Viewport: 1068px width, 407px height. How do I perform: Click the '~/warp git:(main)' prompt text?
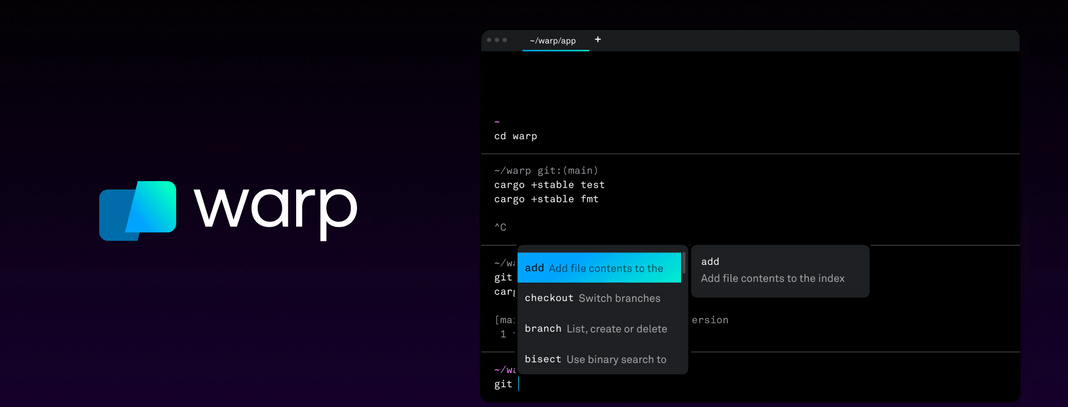pos(546,170)
